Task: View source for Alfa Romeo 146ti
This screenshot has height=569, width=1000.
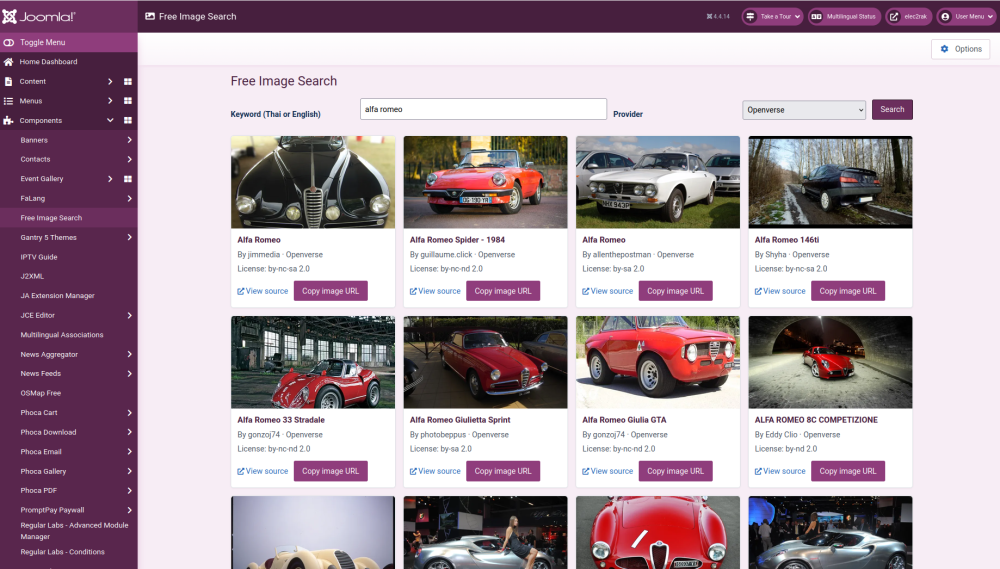Action: click(x=780, y=291)
